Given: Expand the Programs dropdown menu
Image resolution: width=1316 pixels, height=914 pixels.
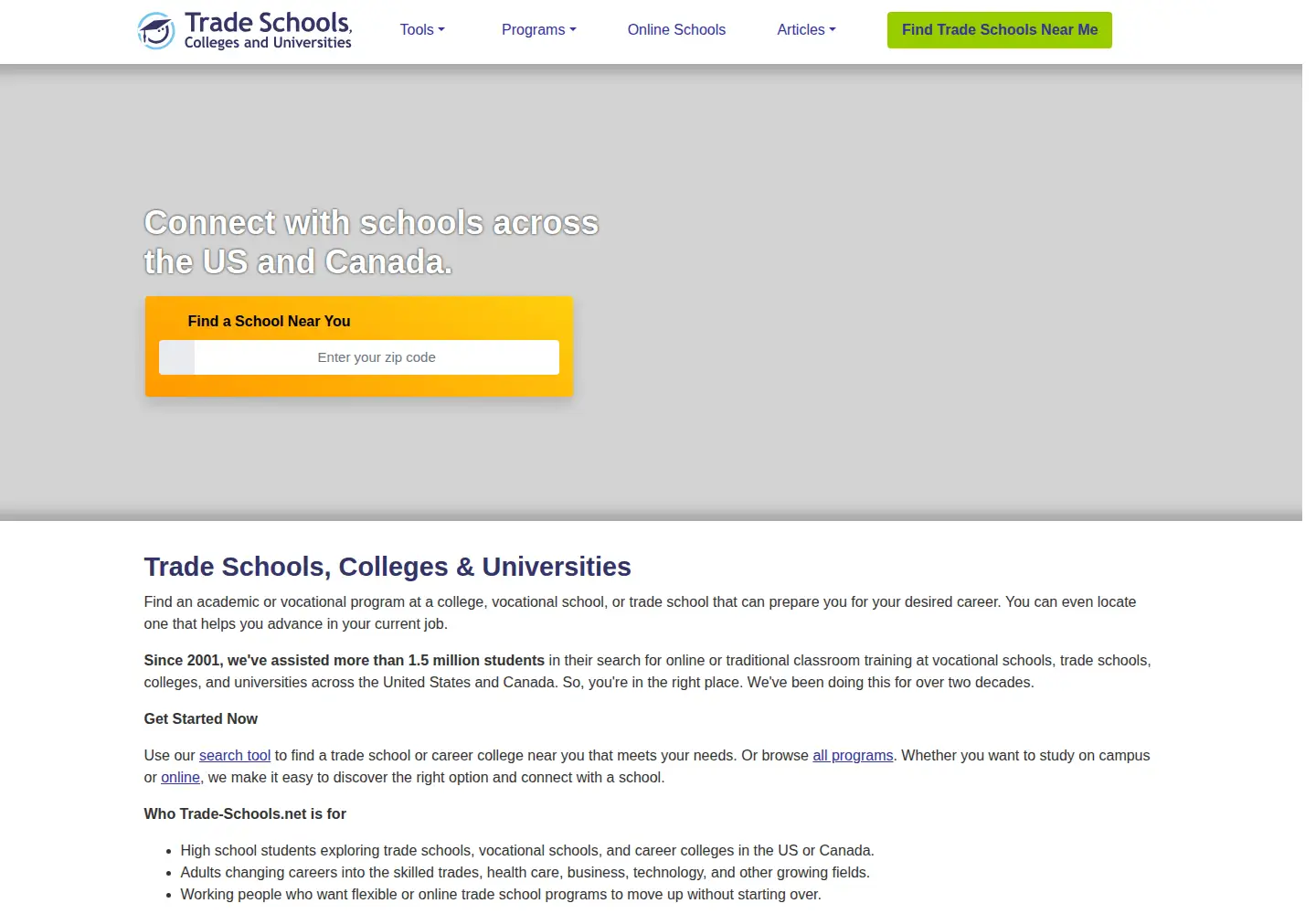Looking at the screenshot, I should (x=538, y=30).
